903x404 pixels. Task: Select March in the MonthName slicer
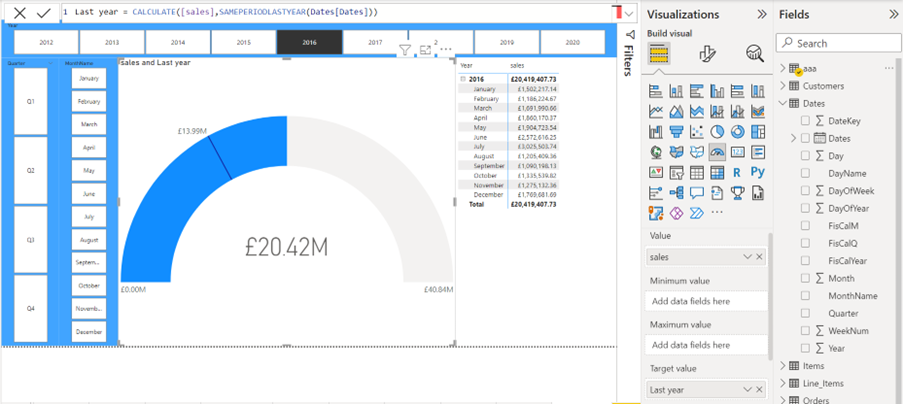point(89,124)
